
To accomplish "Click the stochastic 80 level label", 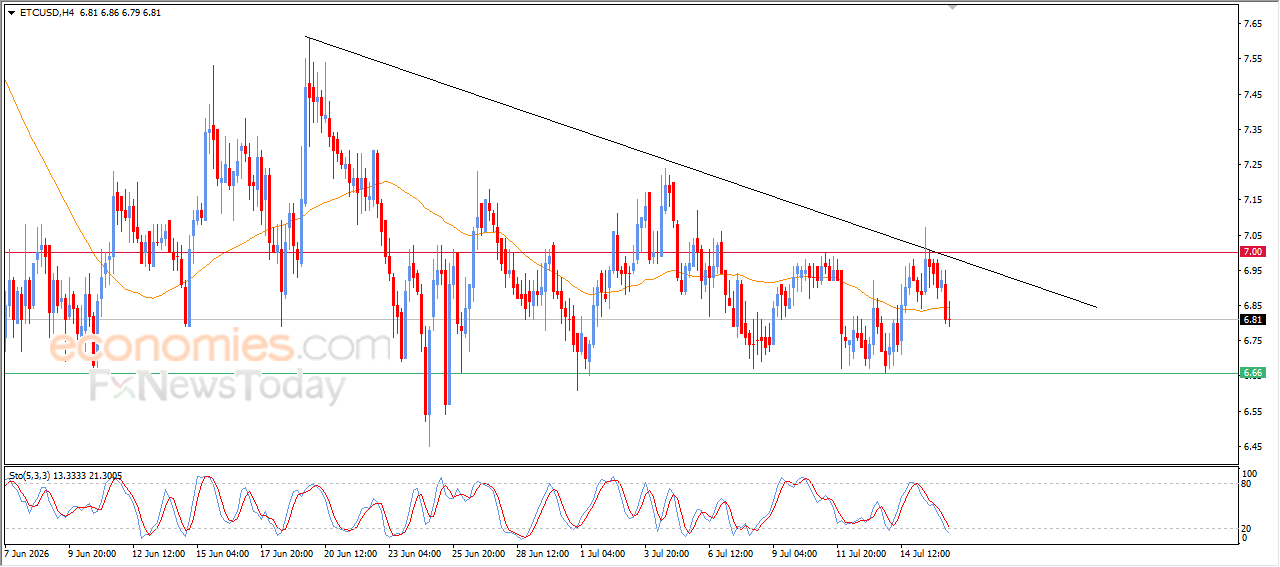I will tap(1246, 485).
